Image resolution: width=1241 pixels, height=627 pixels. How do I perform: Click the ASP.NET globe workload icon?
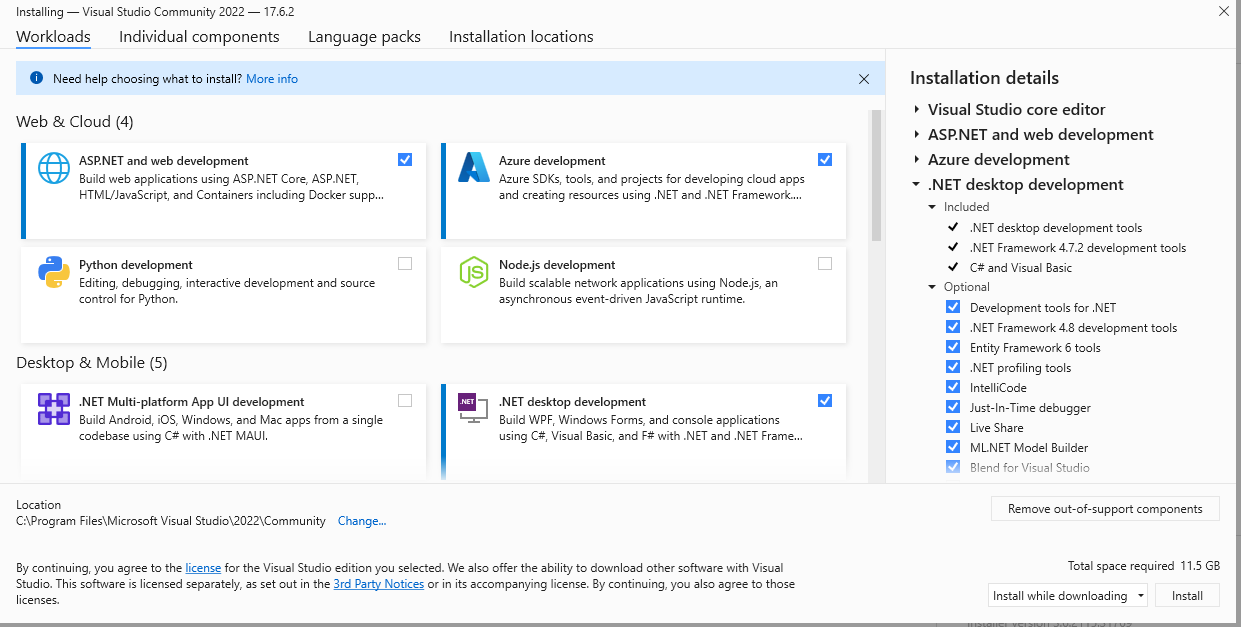point(54,167)
